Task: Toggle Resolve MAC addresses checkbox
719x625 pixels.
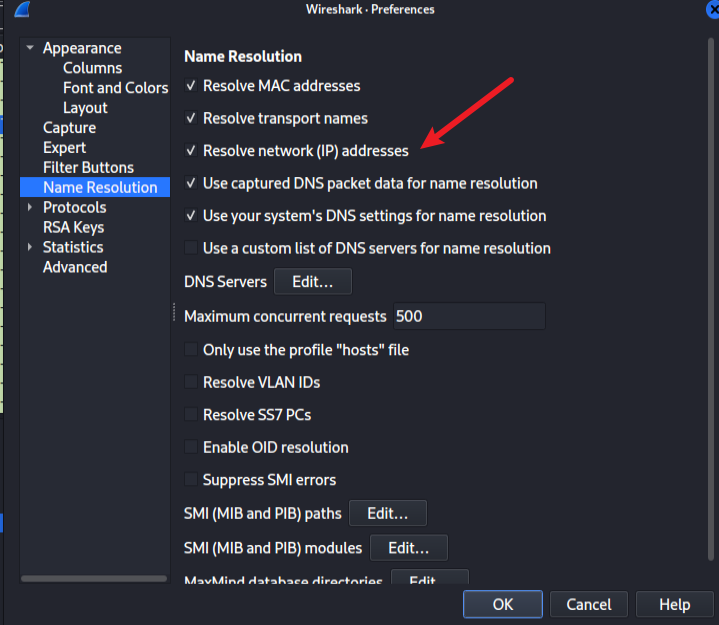Action: [x=191, y=87]
